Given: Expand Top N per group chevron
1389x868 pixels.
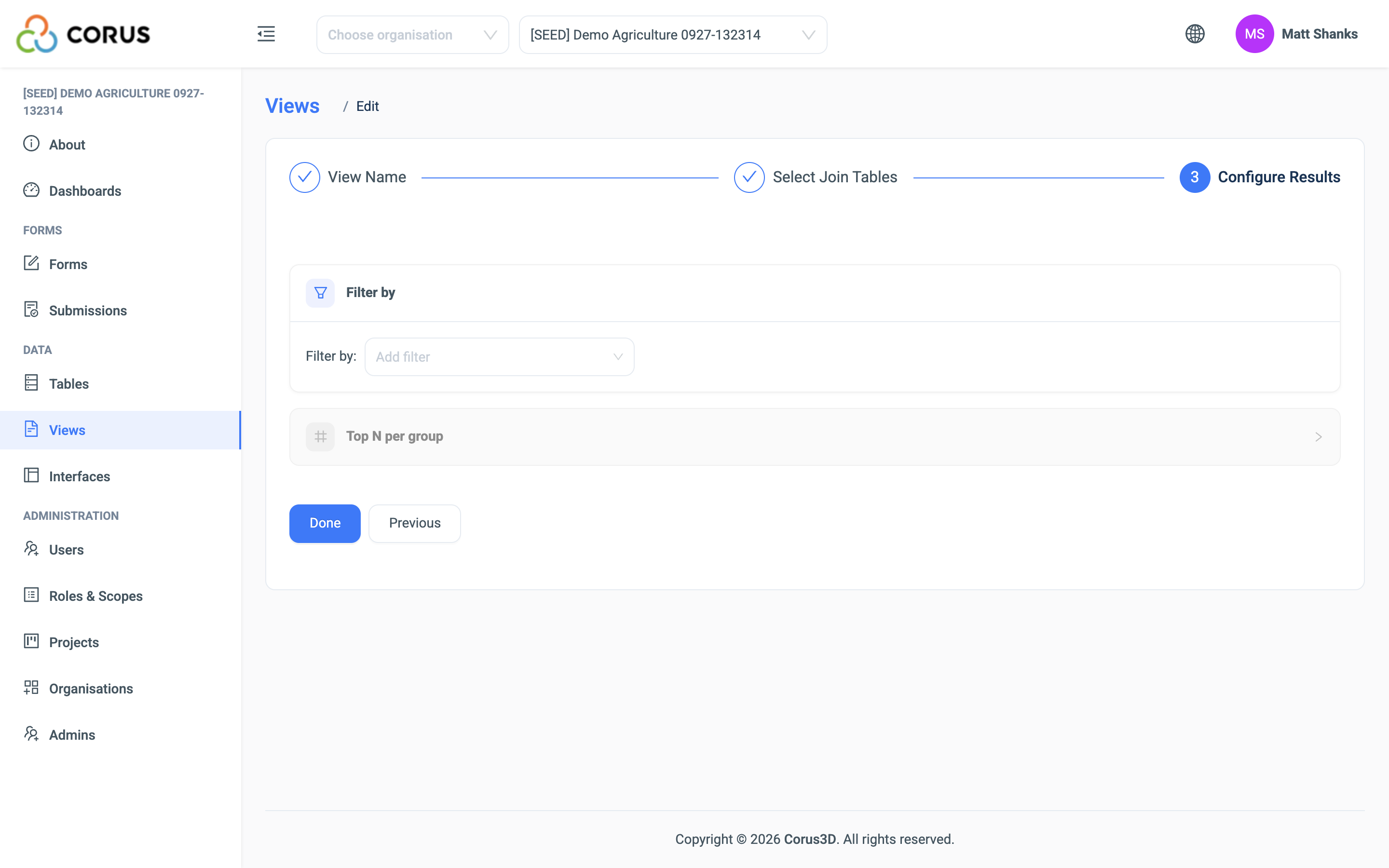Looking at the screenshot, I should tap(1319, 437).
